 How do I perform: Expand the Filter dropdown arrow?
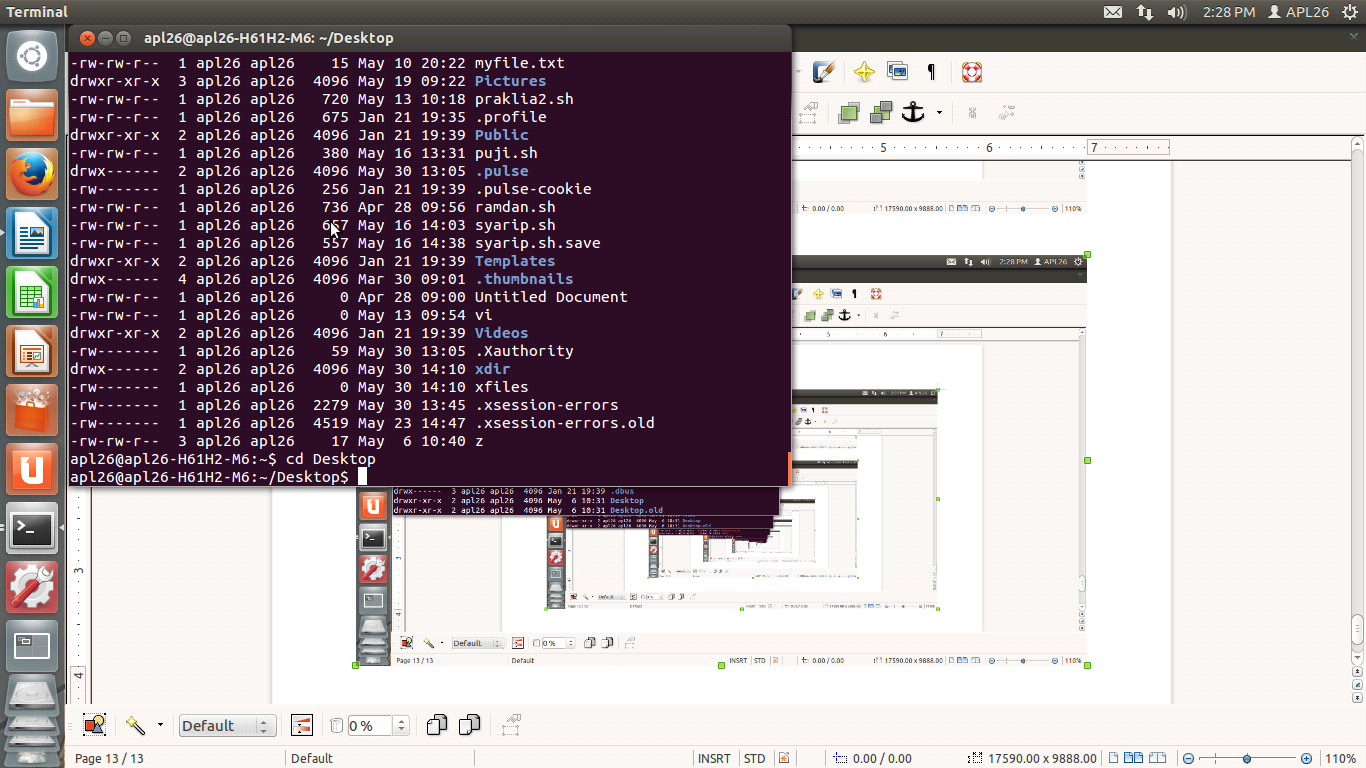(159, 725)
